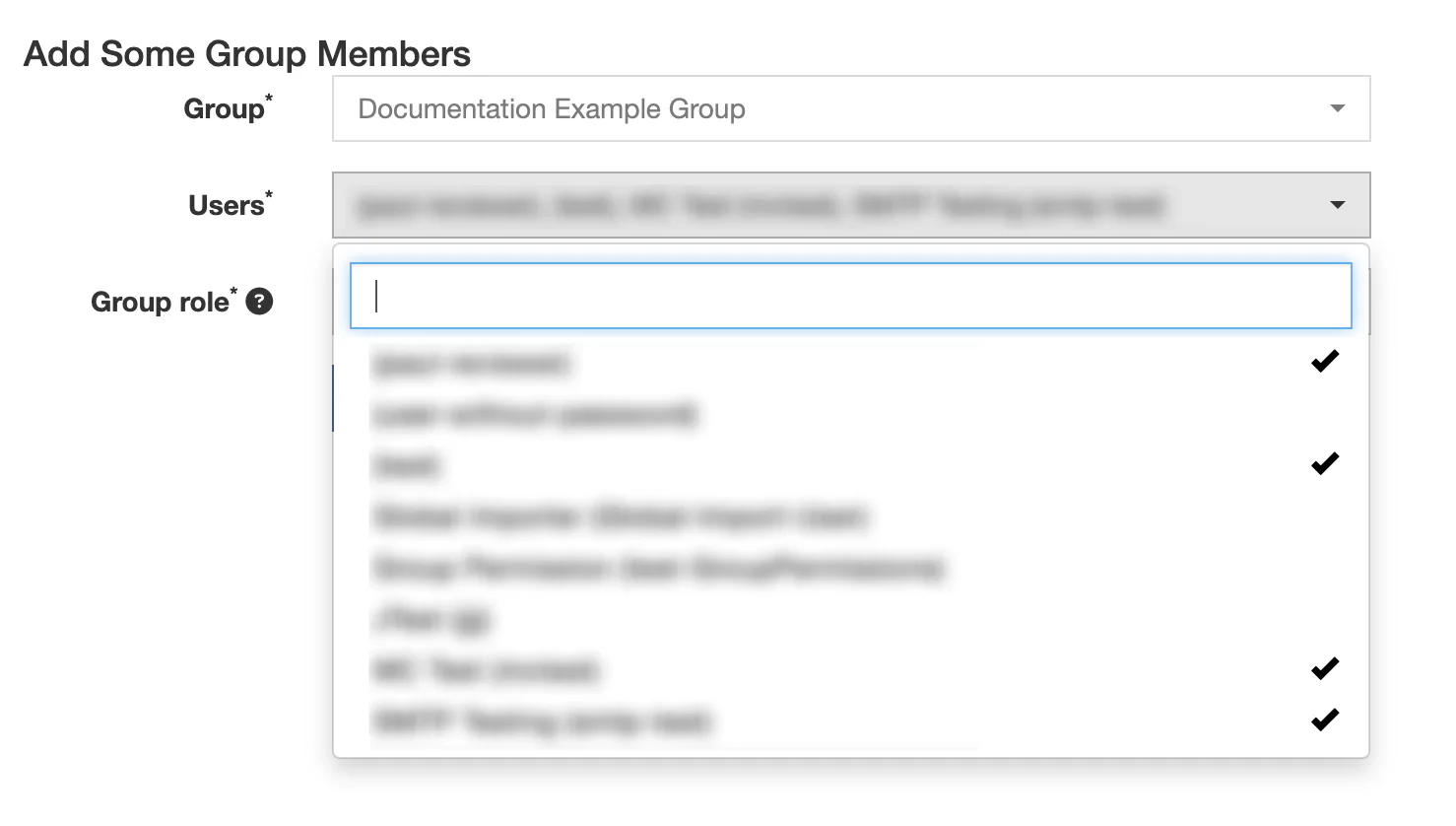
Task: Select the second user in the list
Action: [534, 415]
